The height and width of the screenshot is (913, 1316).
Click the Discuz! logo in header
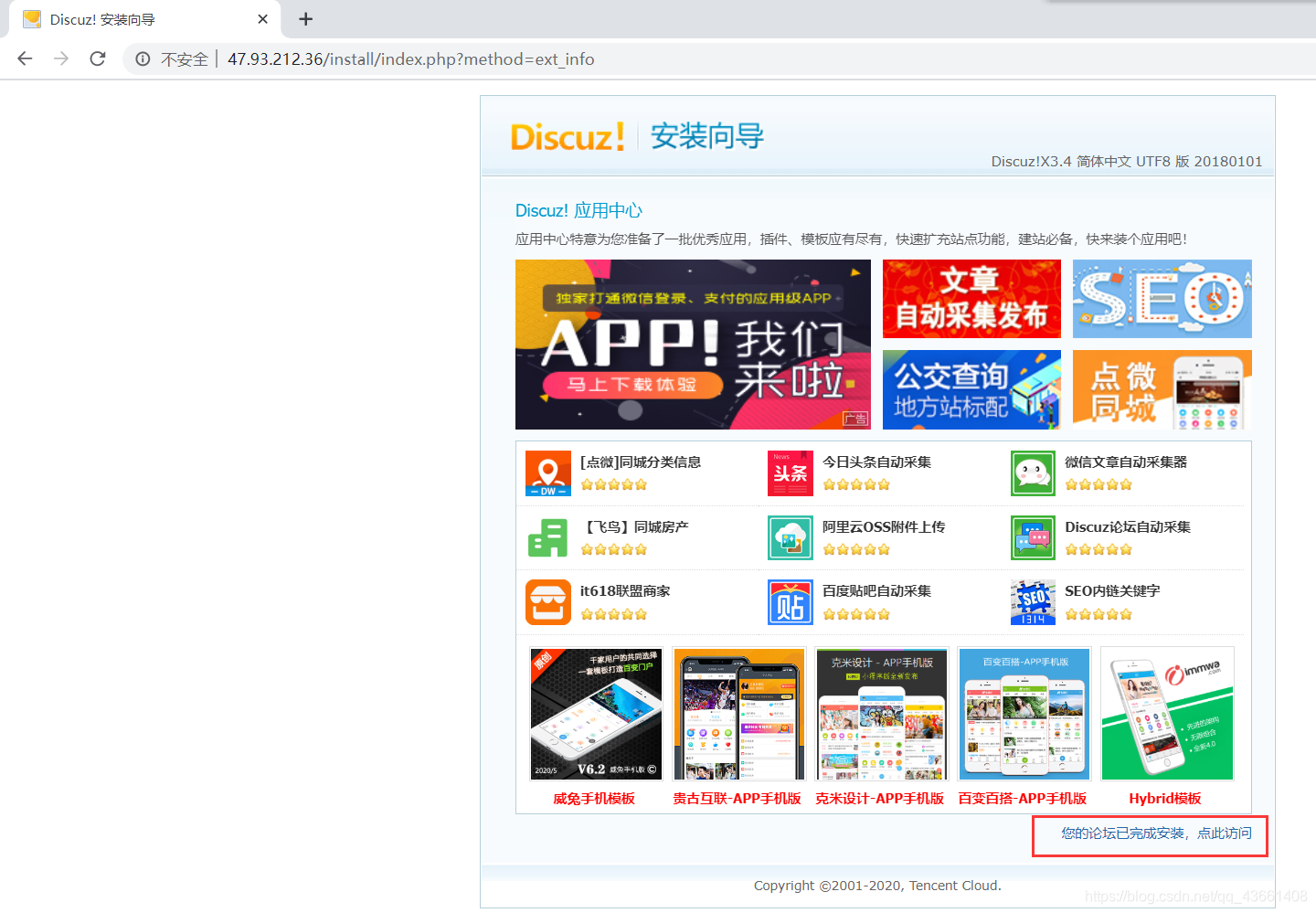click(x=568, y=137)
